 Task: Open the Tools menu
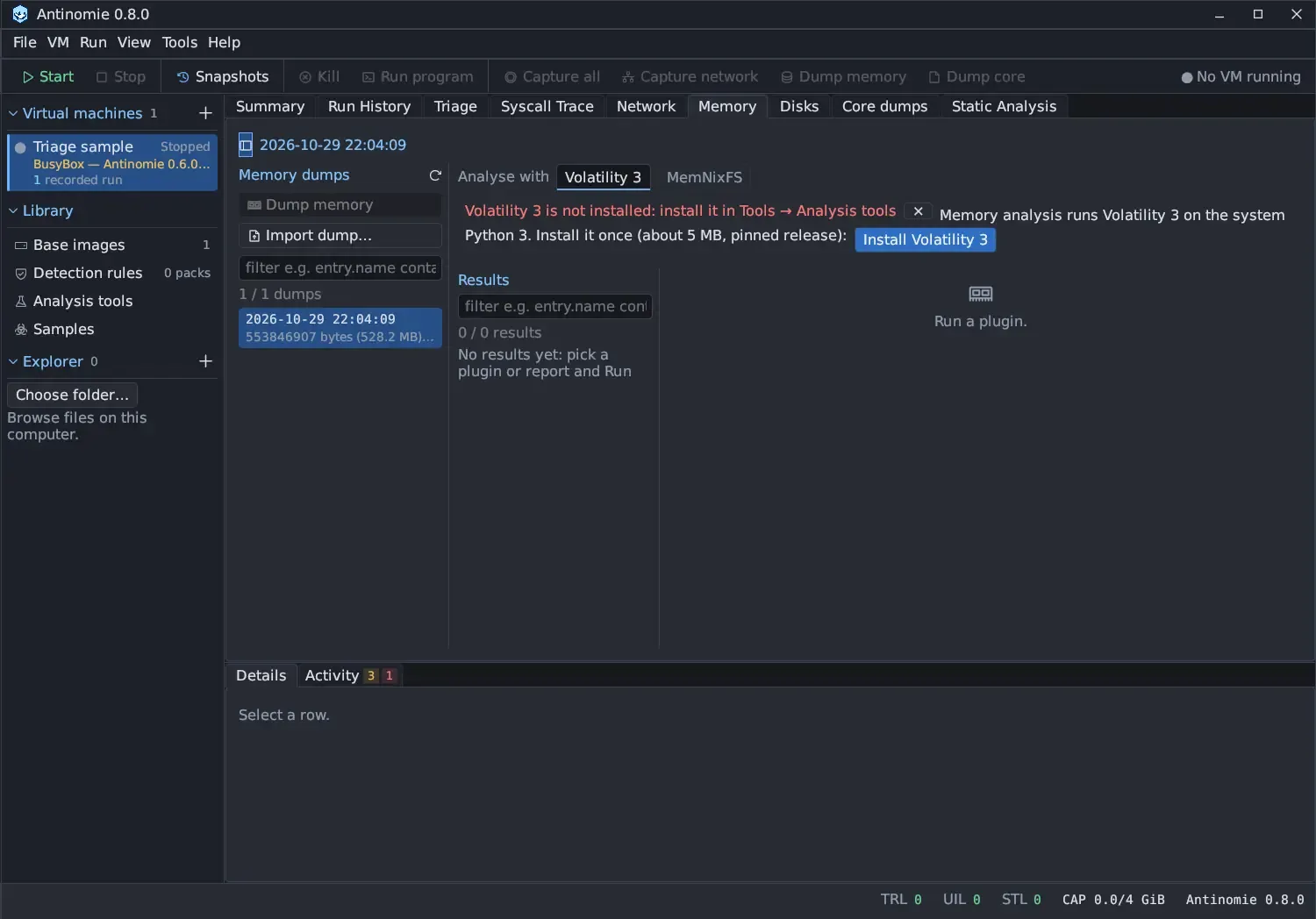[180, 42]
